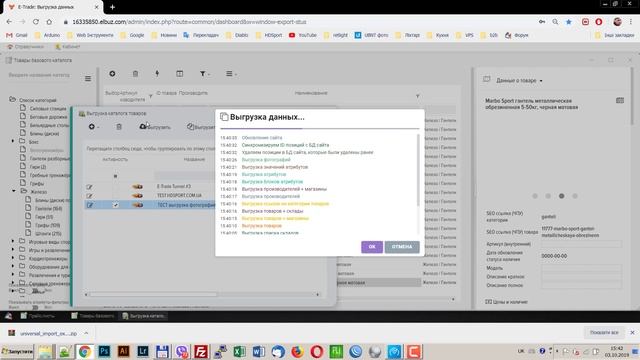
Task: Click the table icon next to product title
Action: tap(620, 100)
